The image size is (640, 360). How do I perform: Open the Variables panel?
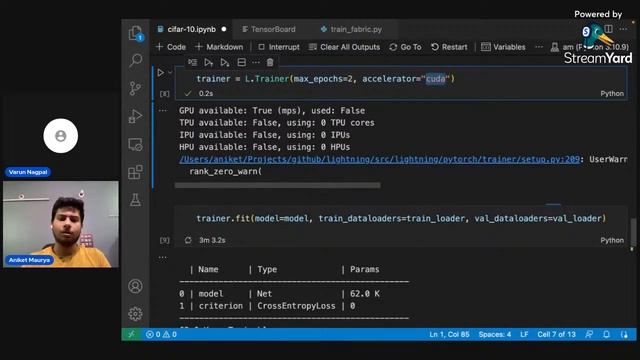(x=503, y=47)
